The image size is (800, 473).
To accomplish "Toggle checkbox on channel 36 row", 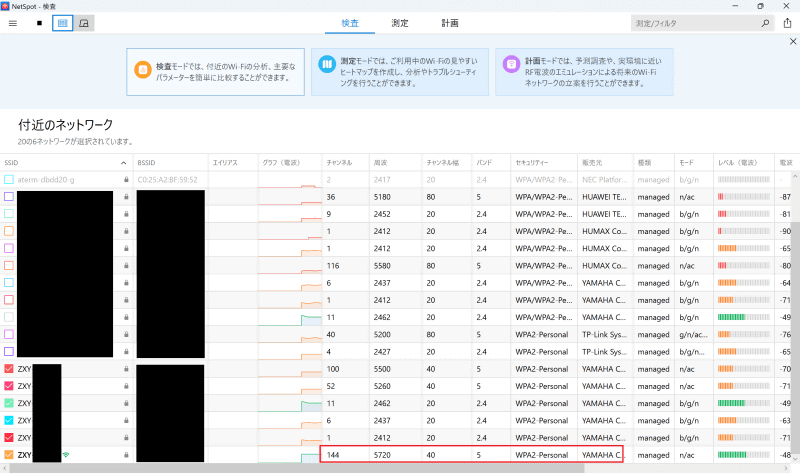I will point(9,196).
